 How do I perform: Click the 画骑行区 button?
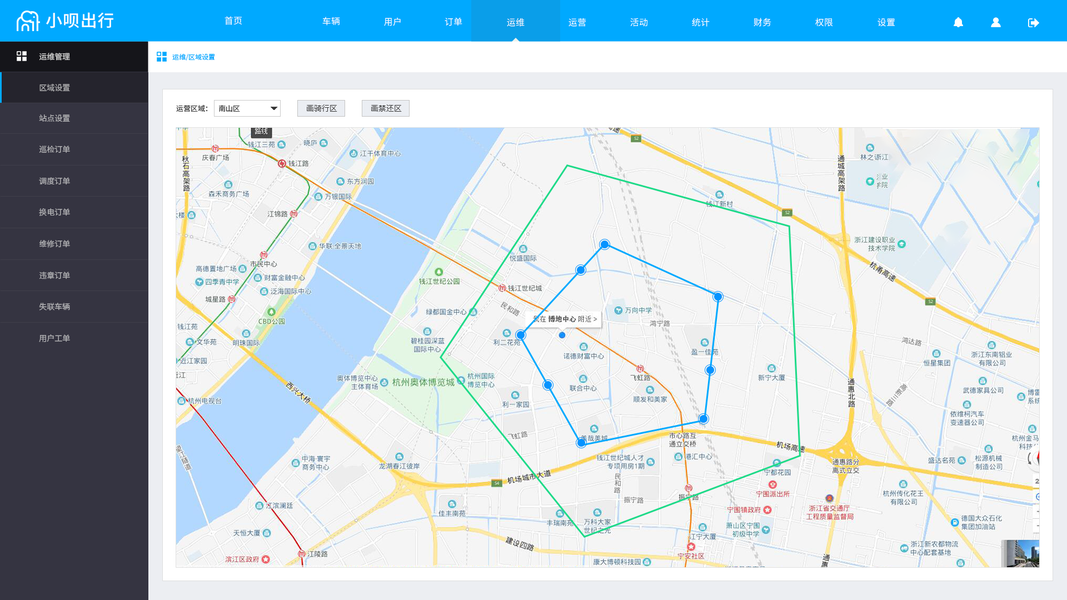[321, 108]
